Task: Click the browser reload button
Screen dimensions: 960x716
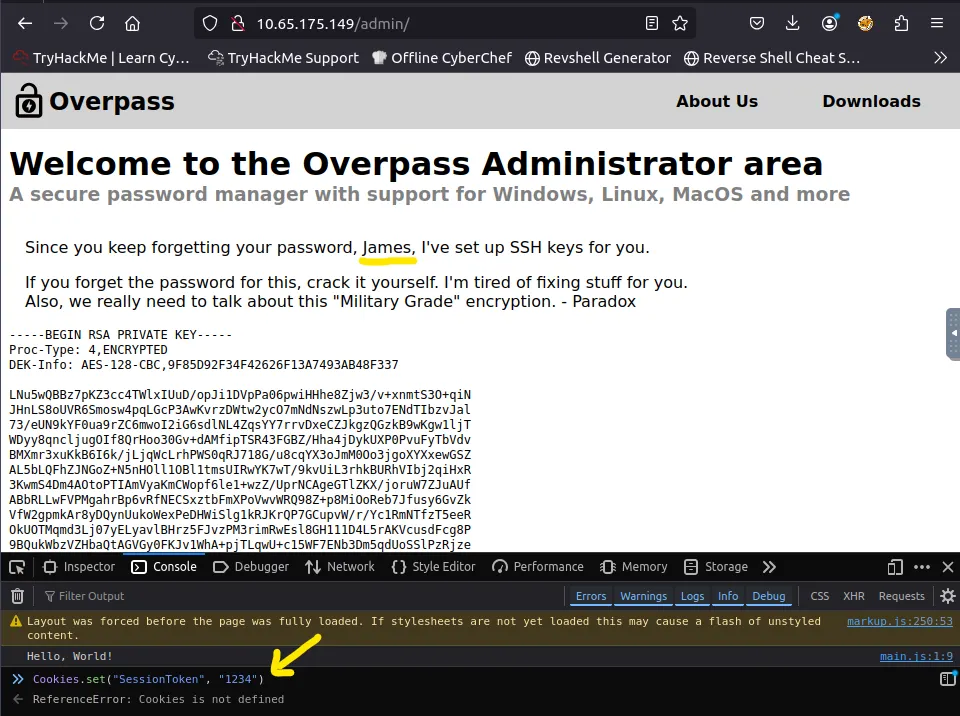Action: pyautogui.click(x=97, y=23)
